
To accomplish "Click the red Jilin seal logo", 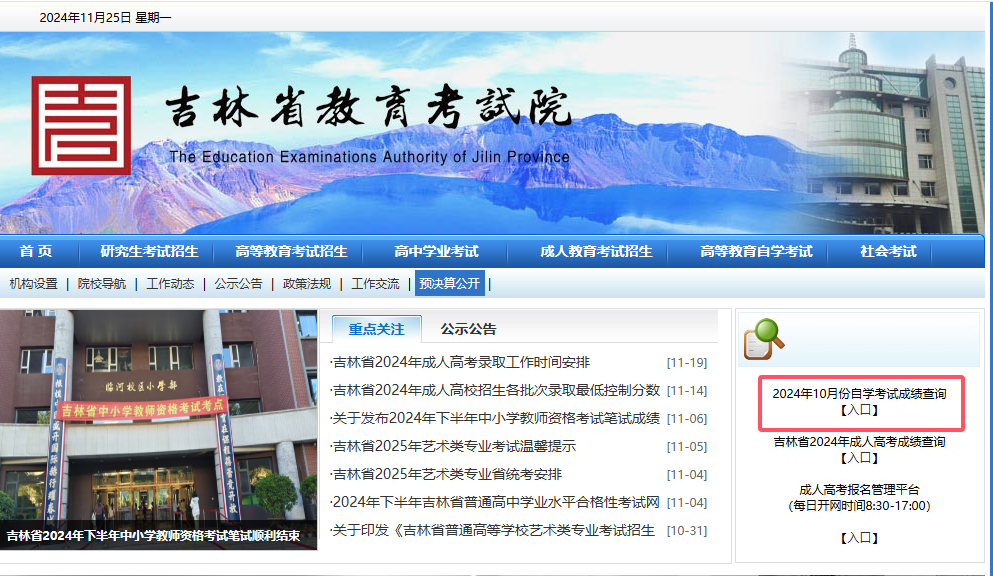I will [x=81, y=125].
